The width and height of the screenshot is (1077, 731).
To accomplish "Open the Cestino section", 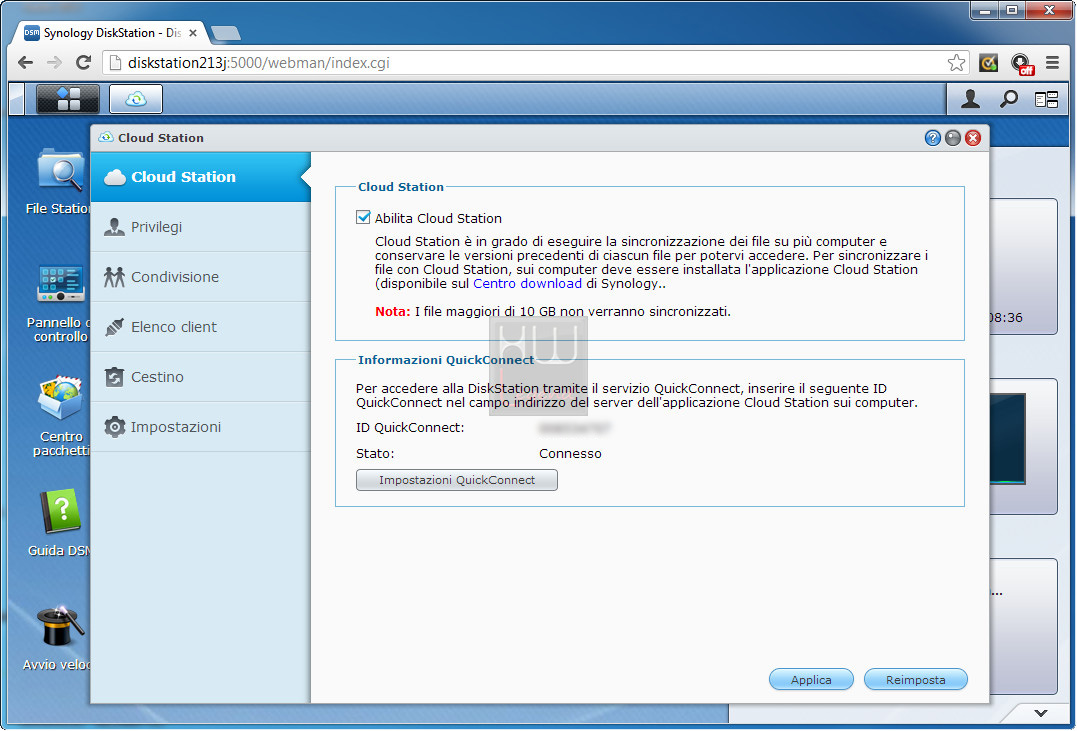I will 201,376.
